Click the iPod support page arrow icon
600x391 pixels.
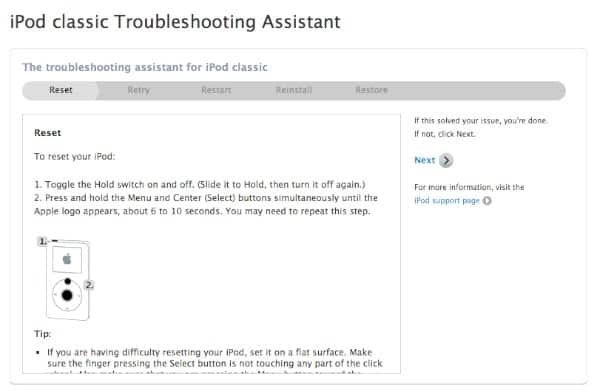(487, 201)
